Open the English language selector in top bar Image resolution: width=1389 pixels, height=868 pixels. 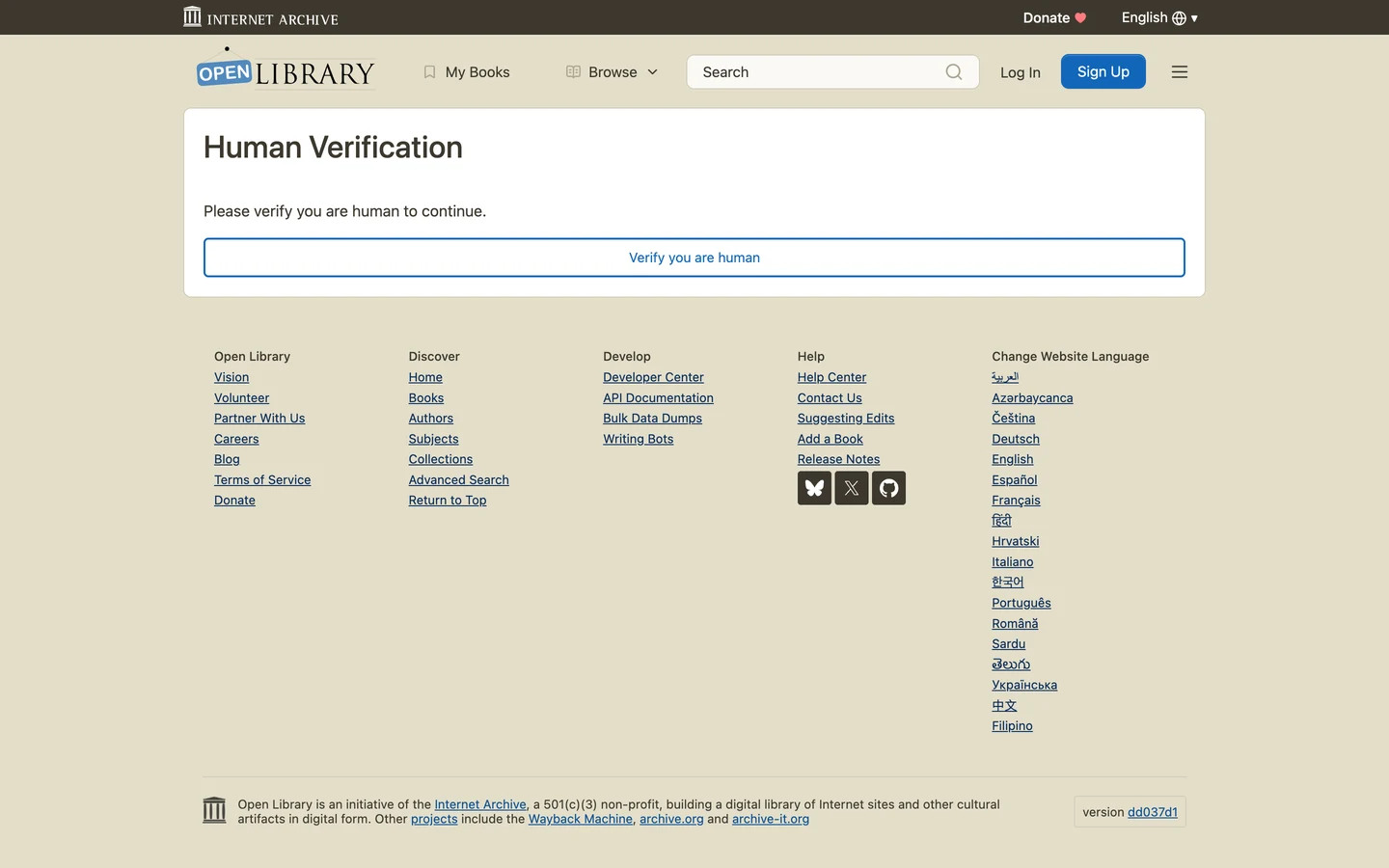[x=1159, y=17]
